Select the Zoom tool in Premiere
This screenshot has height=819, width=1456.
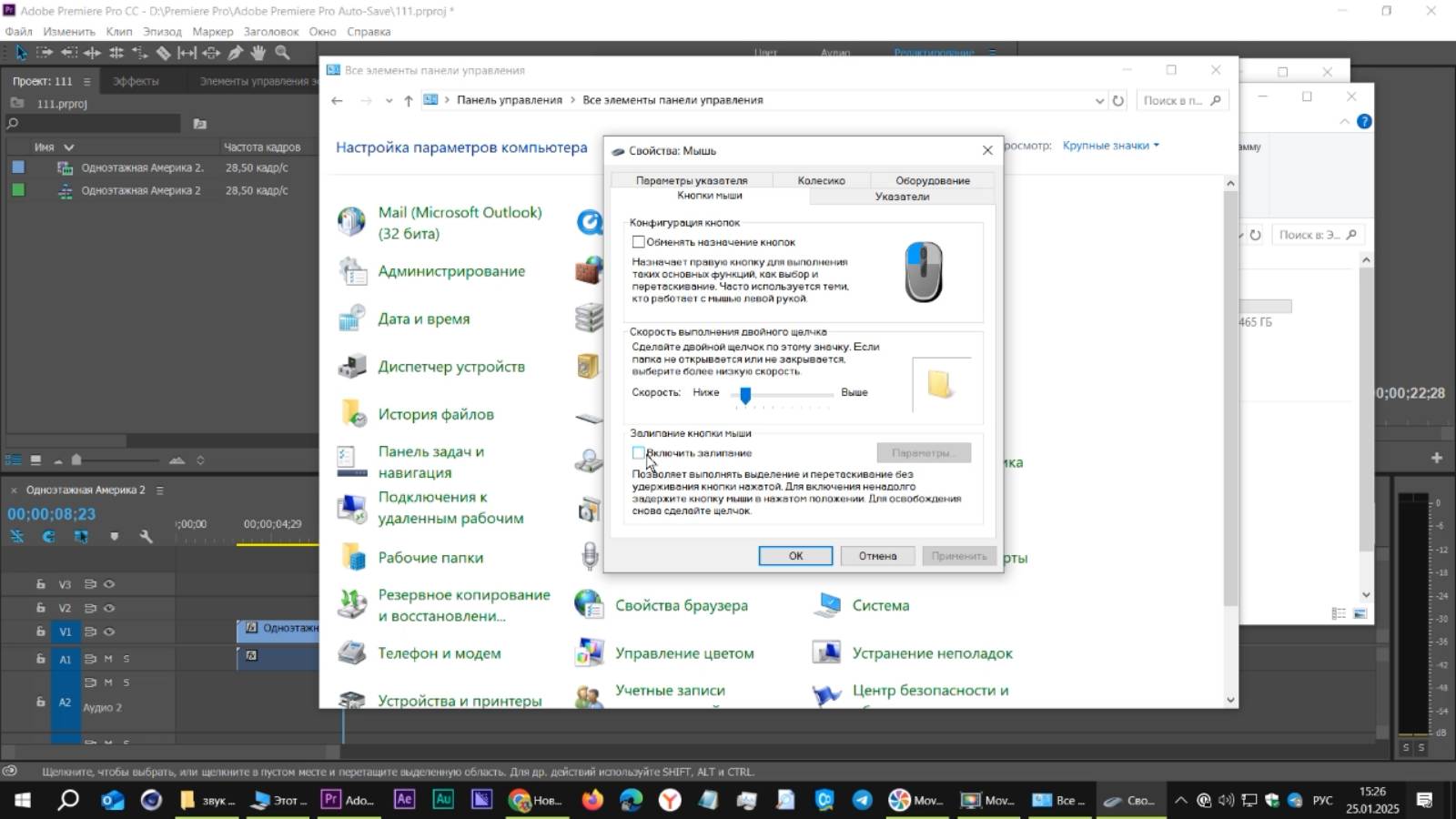[282, 53]
